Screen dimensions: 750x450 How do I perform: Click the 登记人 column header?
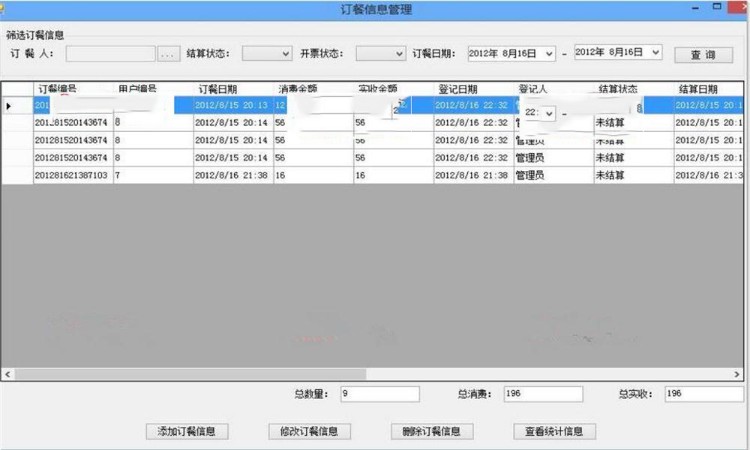554,89
